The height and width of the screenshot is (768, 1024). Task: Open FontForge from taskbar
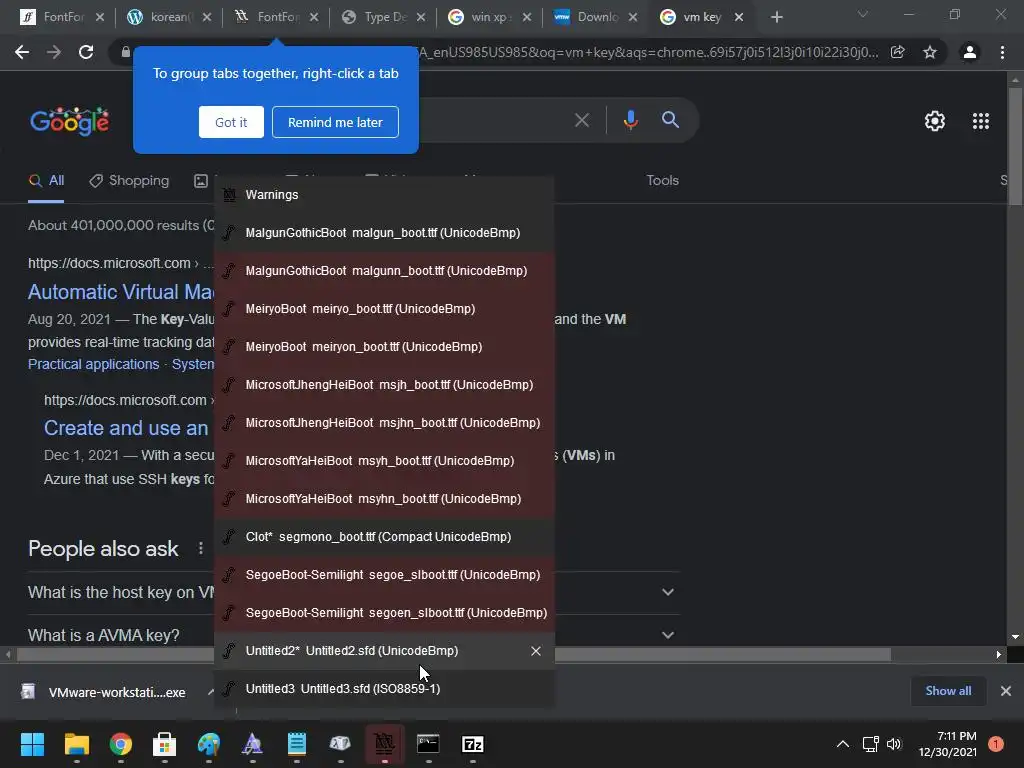click(385, 744)
